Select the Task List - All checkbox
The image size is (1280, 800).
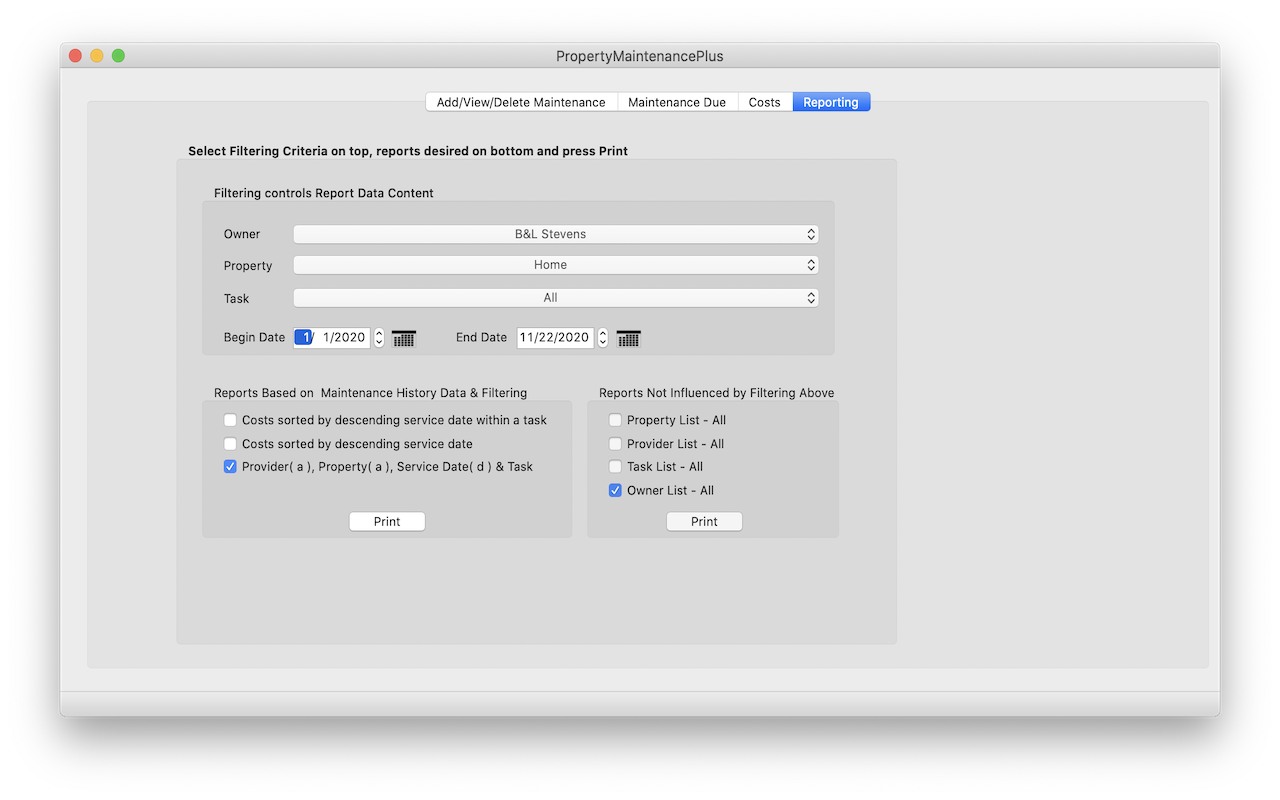pos(616,466)
